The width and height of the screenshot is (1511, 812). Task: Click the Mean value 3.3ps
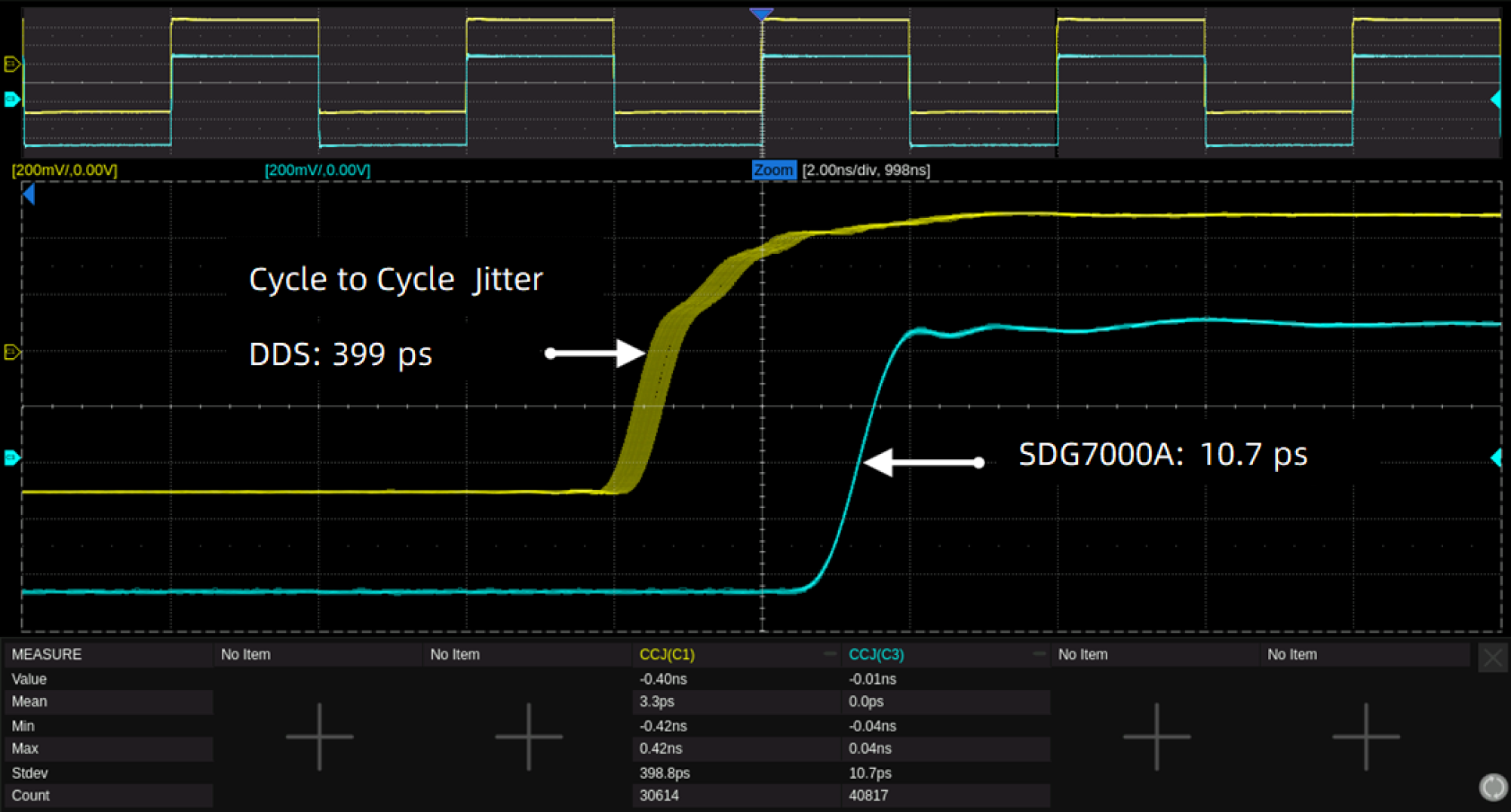[656, 701]
